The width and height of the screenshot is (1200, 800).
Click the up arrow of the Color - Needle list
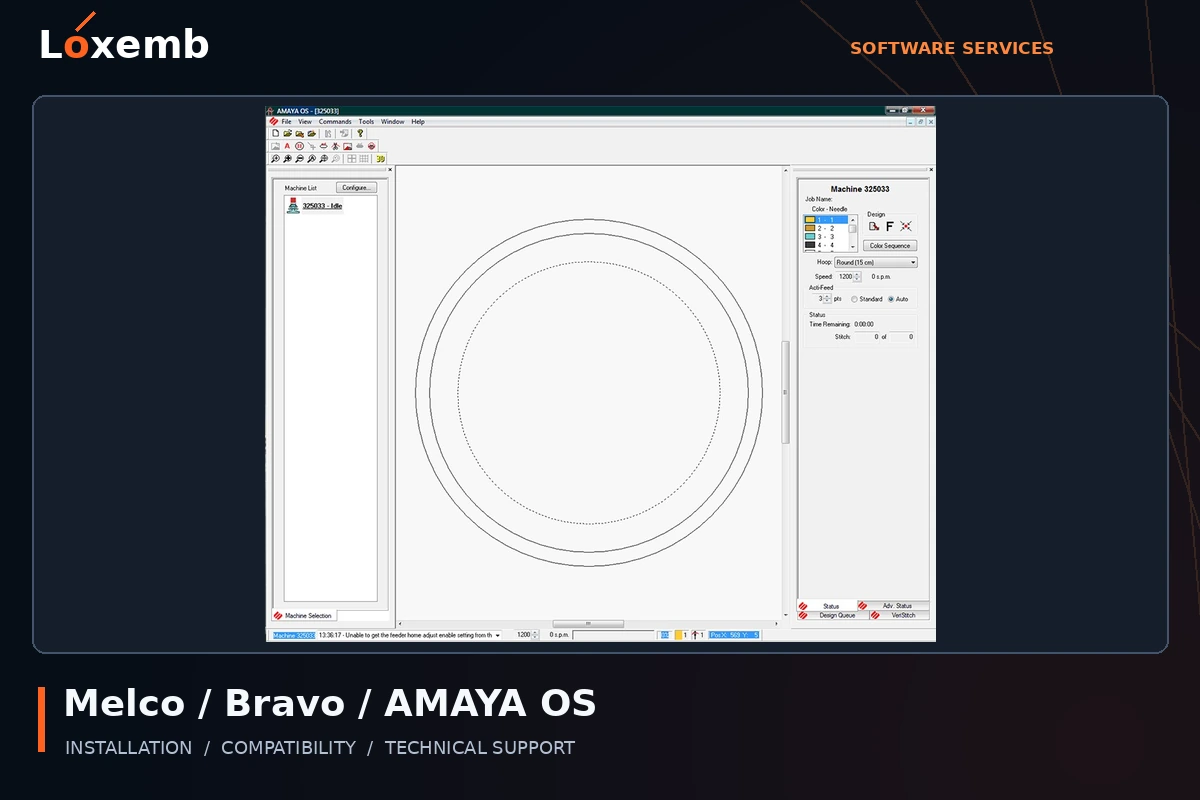[853, 219]
